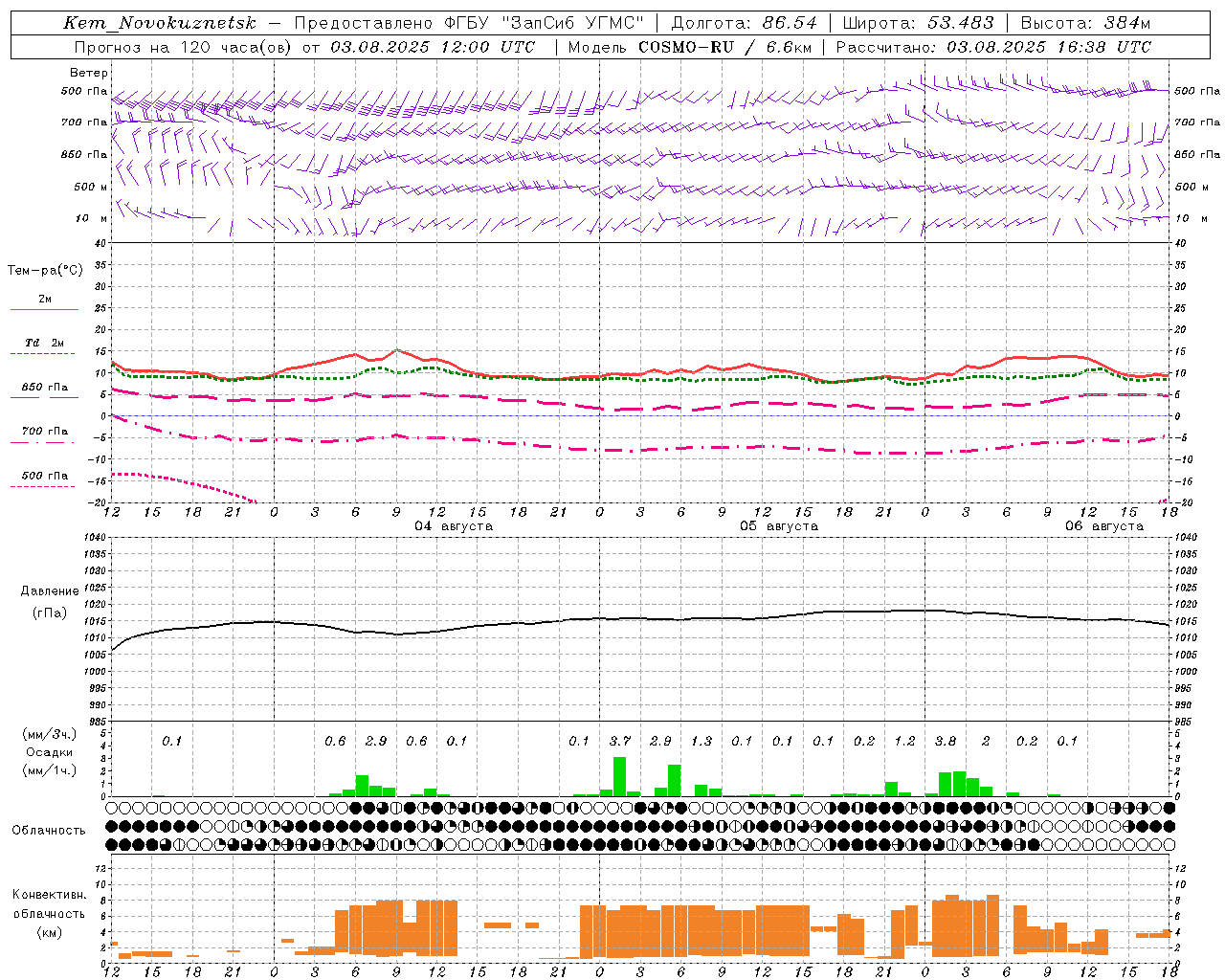Select the 'Долгота: 86.54' header value
Image resolution: width=1225 pixels, height=980 pixels.
(x=744, y=23)
